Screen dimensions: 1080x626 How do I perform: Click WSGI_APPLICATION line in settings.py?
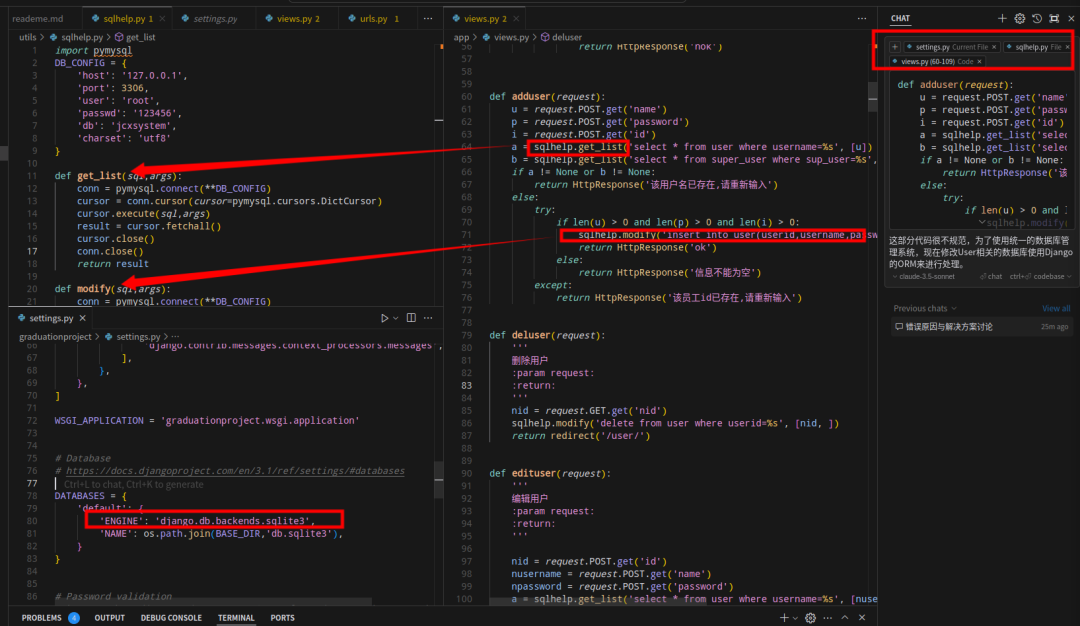(207, 420)
